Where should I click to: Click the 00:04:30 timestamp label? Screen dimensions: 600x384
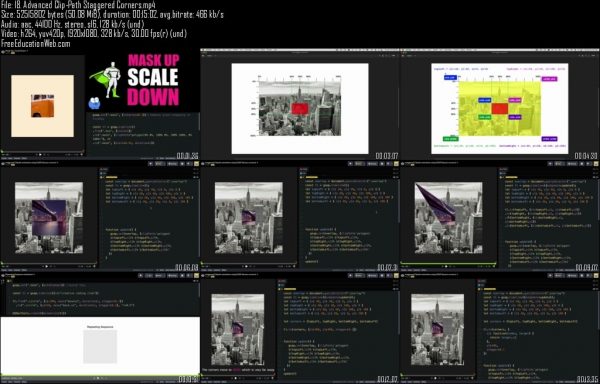pos(586,156)
